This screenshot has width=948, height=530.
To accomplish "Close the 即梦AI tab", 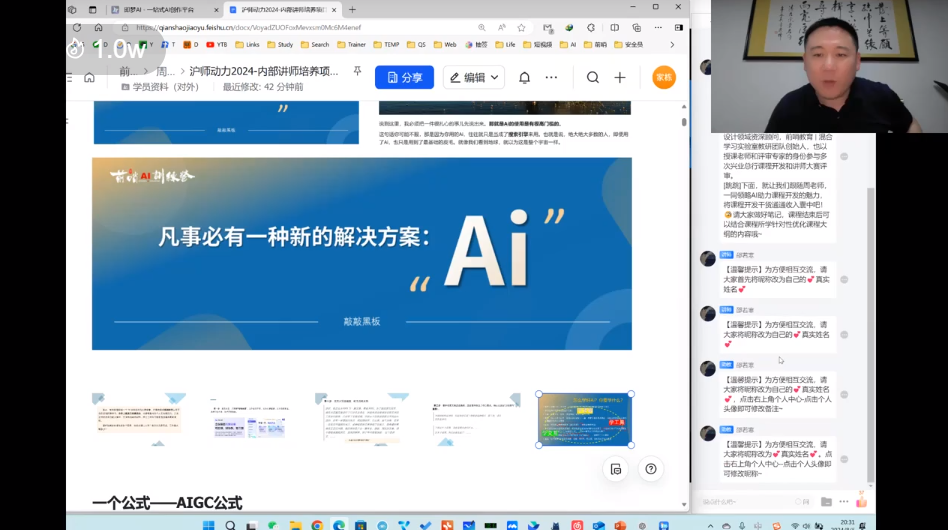I will tap(216, 10).
